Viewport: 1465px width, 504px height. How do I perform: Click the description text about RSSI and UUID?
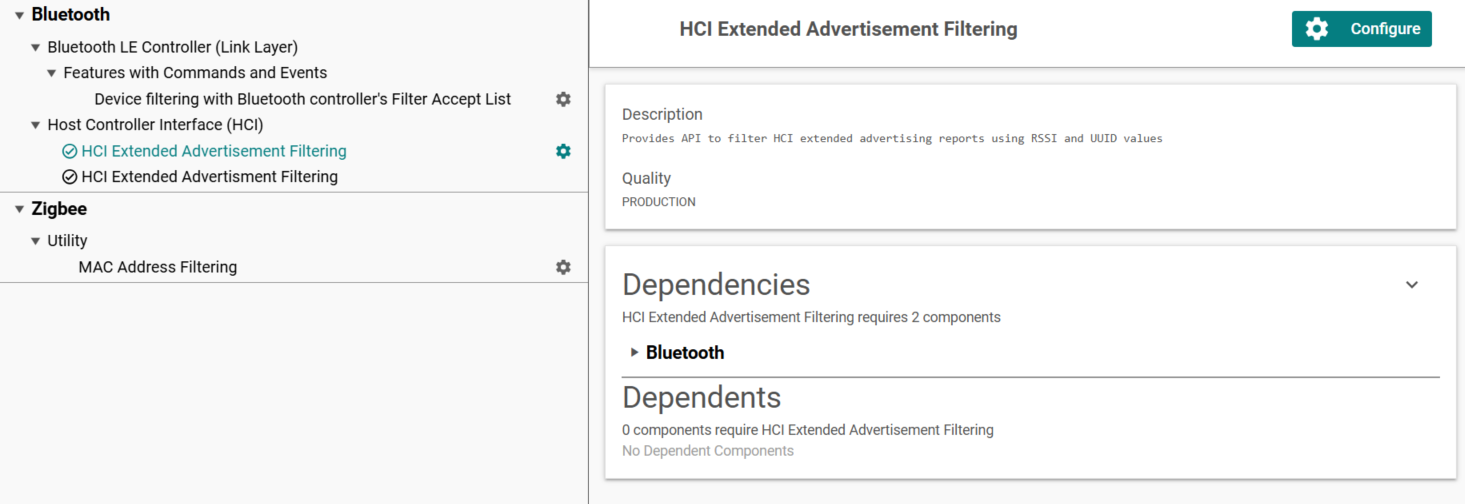[x=892, y=138]
